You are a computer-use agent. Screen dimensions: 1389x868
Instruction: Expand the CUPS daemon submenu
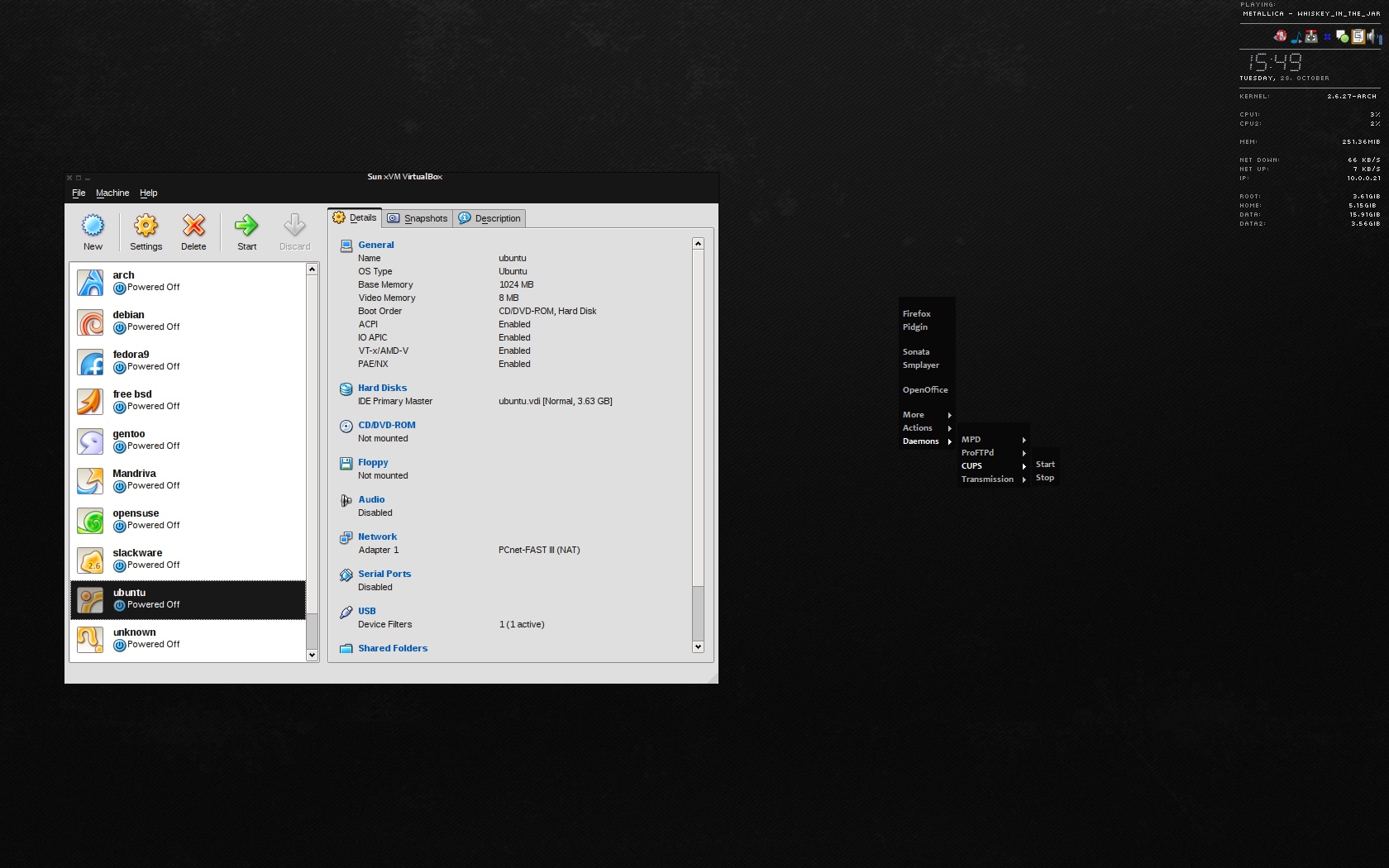[993, 466]
